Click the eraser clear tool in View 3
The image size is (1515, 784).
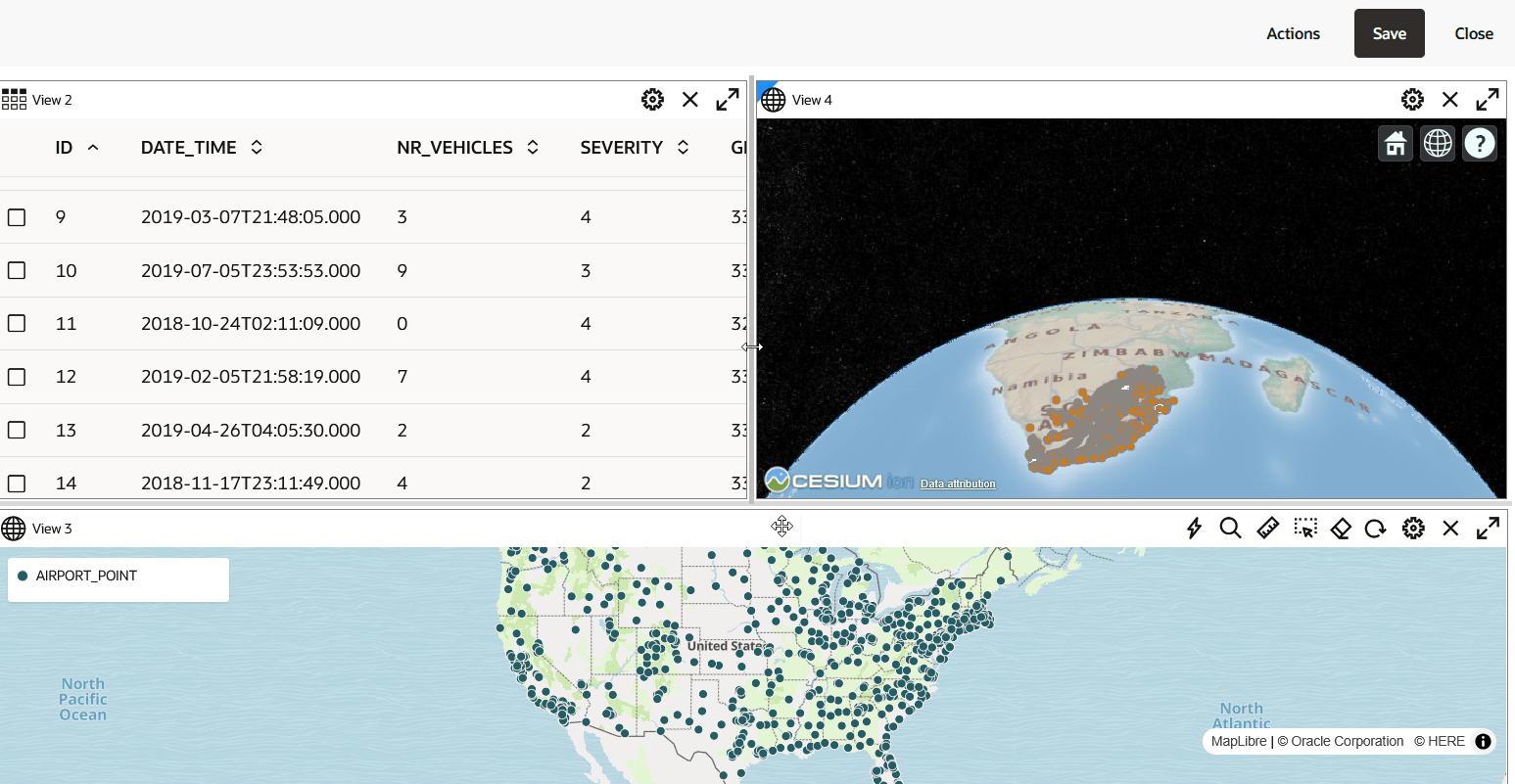coord(1342,529)
